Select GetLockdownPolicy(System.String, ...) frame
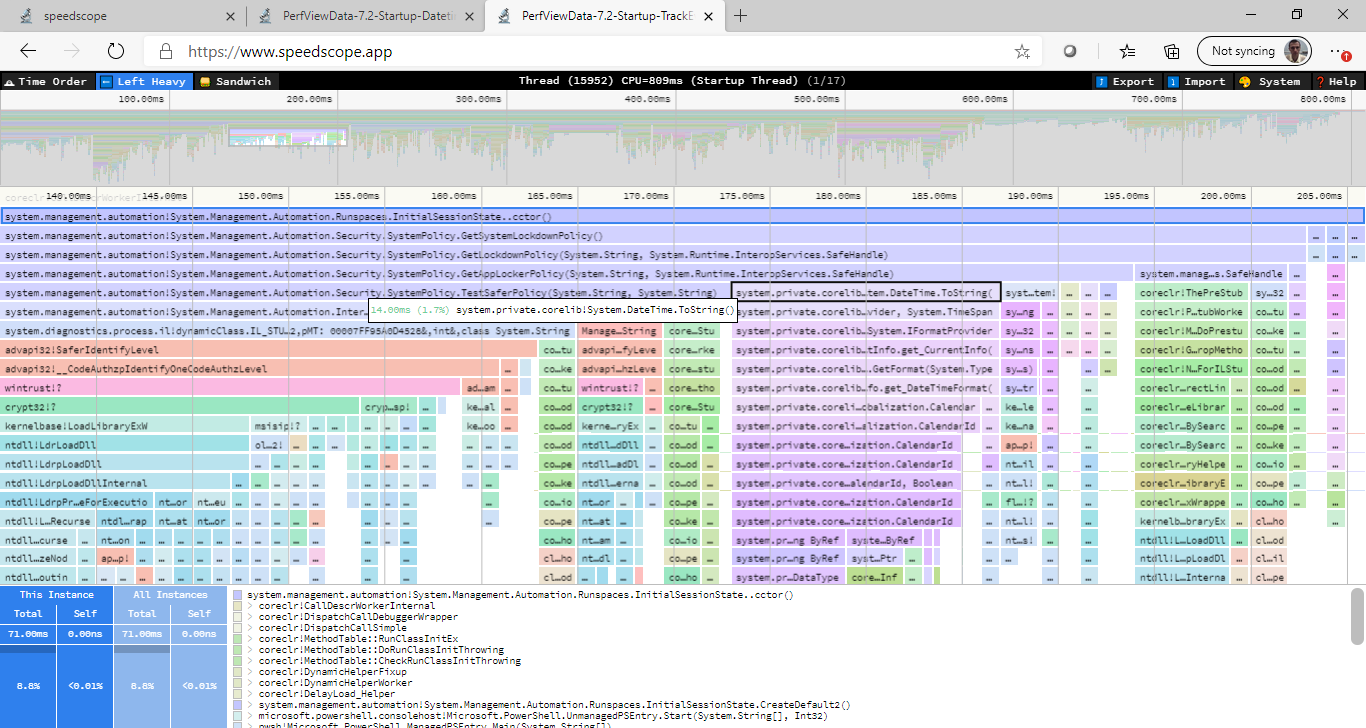This screenshot has height=728, width=1366. coord(654,254)
